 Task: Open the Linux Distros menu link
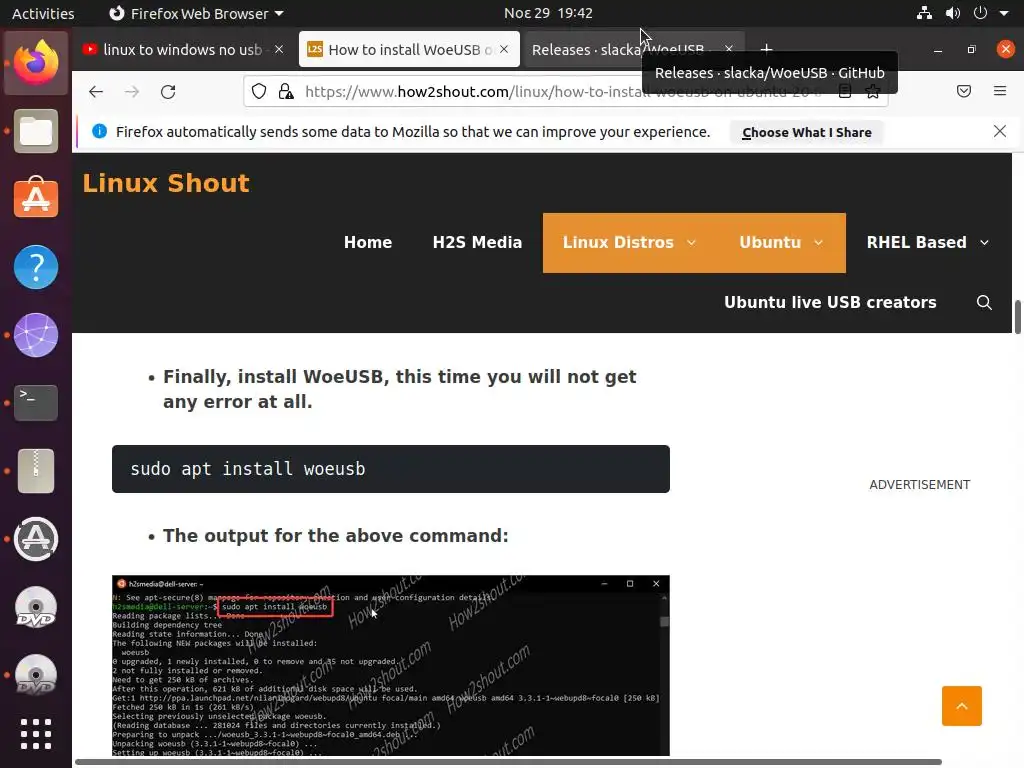tap(618, 242)
